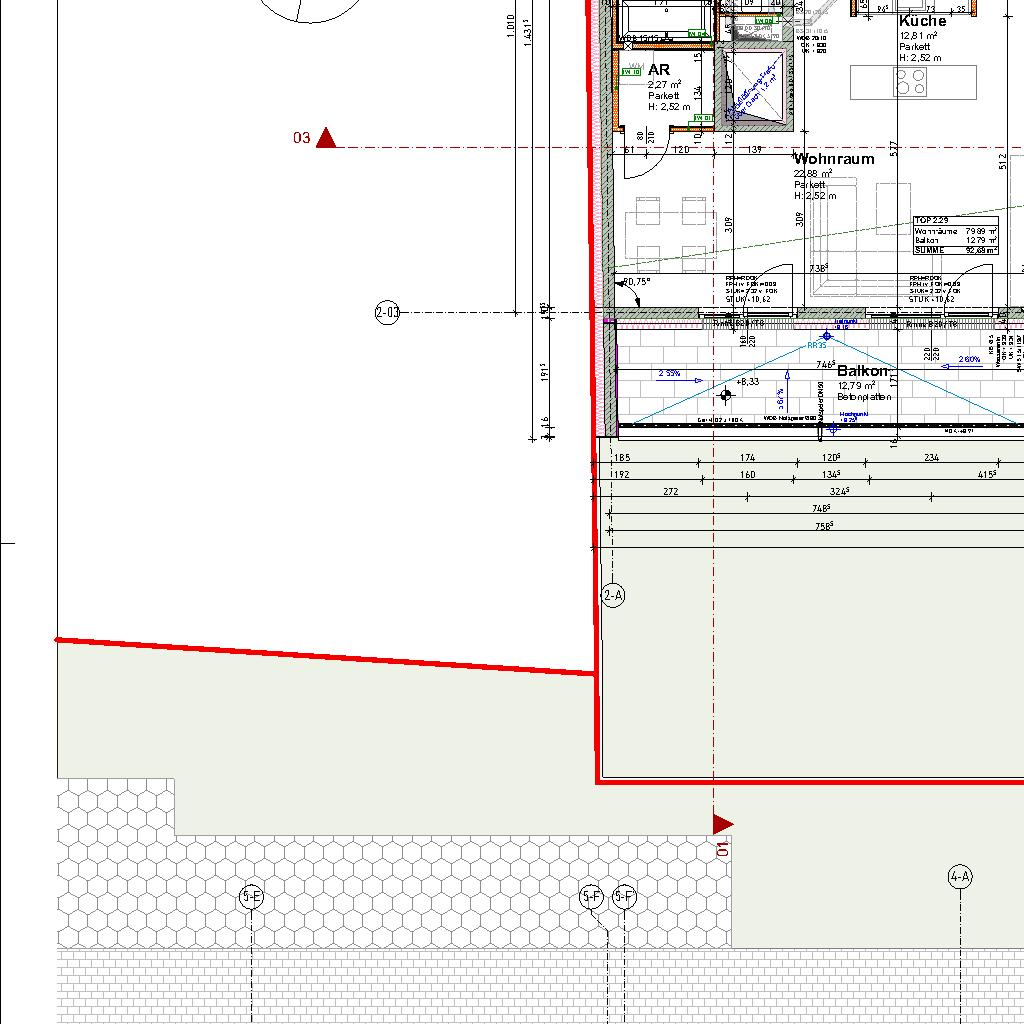Select the Balkon room label

click(861, 371)
